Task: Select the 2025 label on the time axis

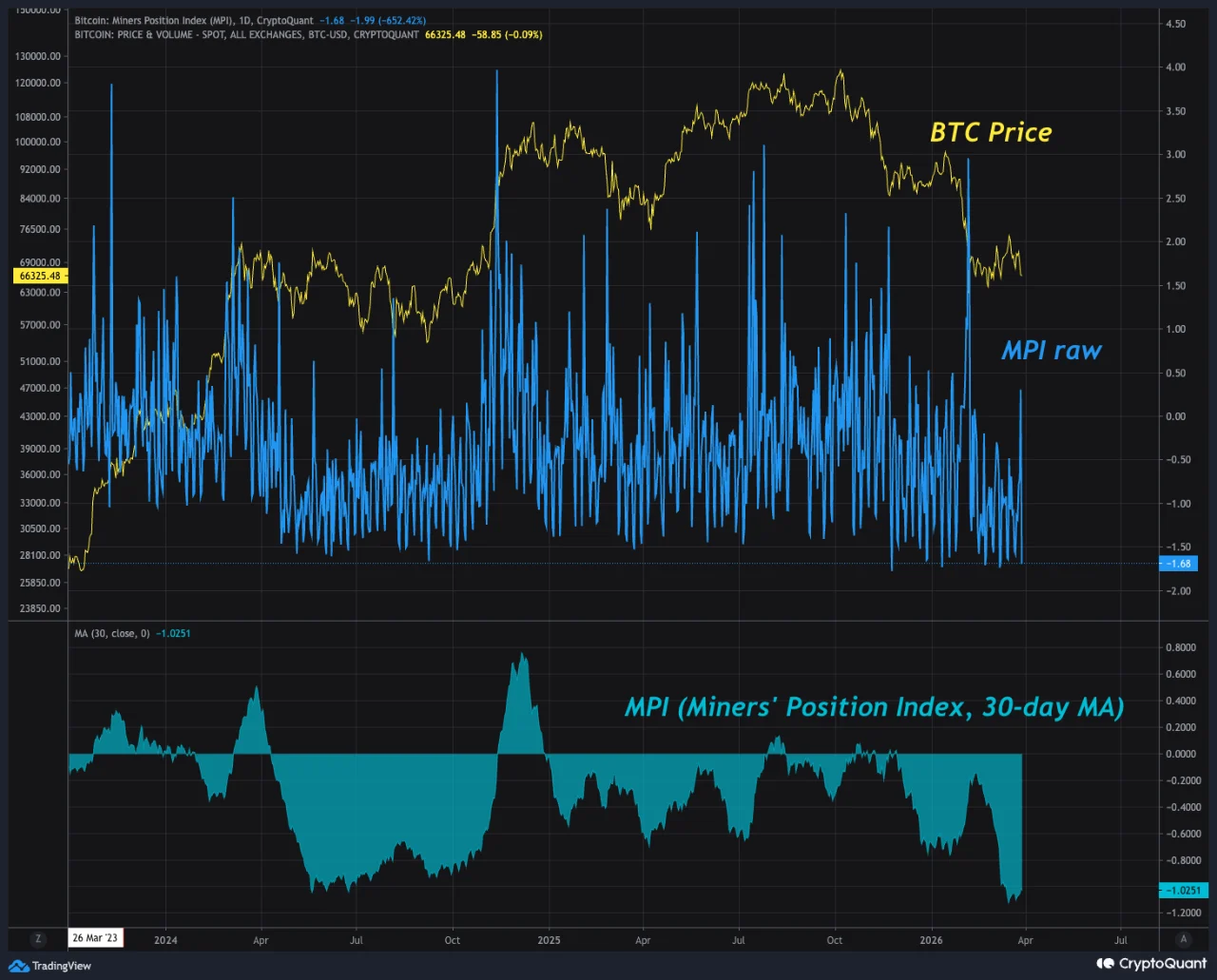Action: point(549,939)
